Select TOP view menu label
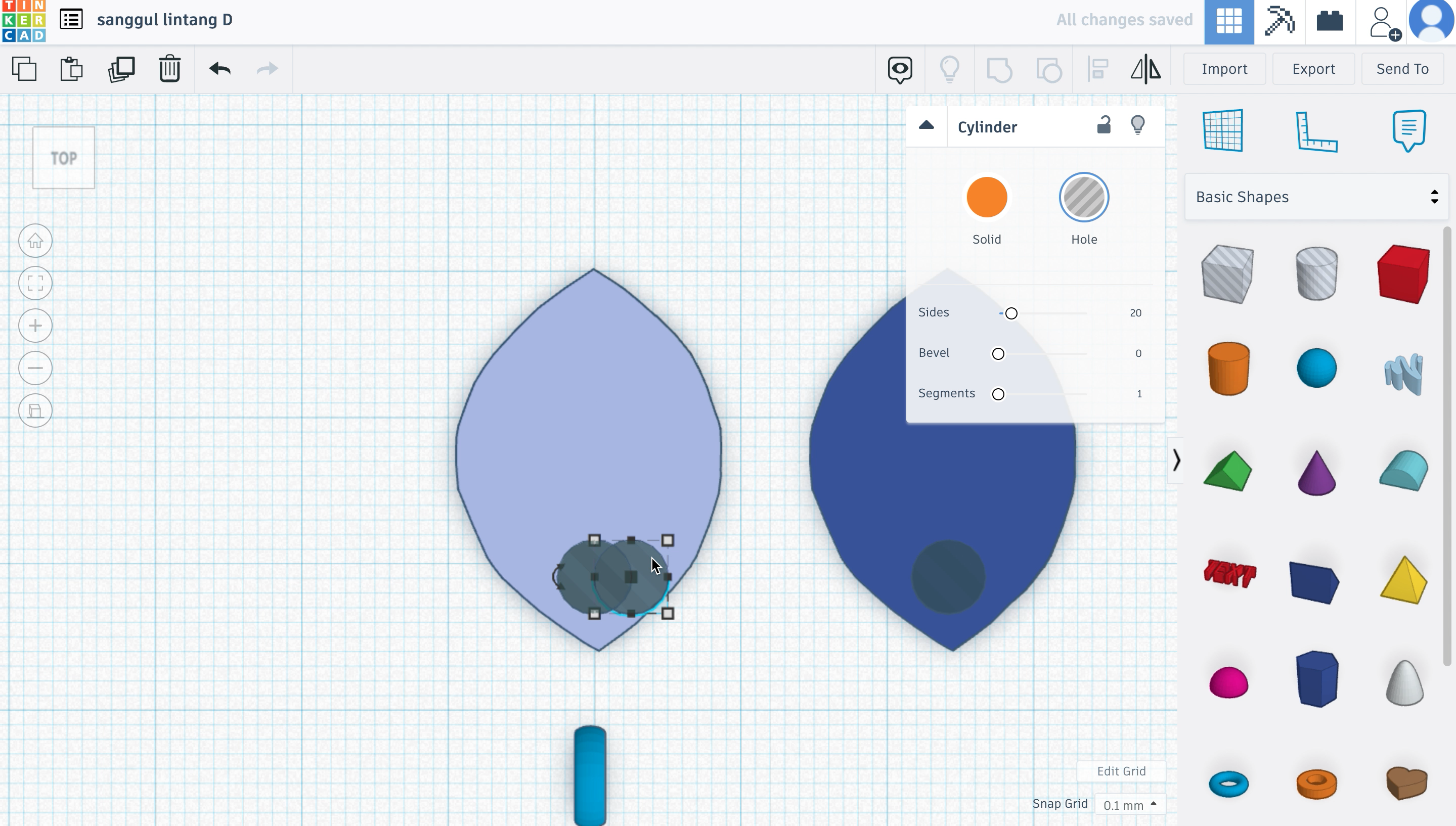1456x826 pixels. [x=63, y=157]
